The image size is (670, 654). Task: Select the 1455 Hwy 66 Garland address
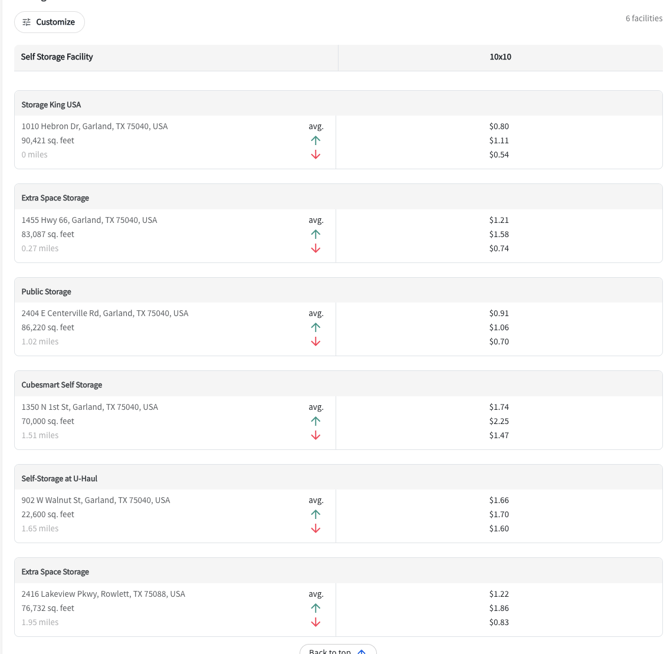(89, 220)
